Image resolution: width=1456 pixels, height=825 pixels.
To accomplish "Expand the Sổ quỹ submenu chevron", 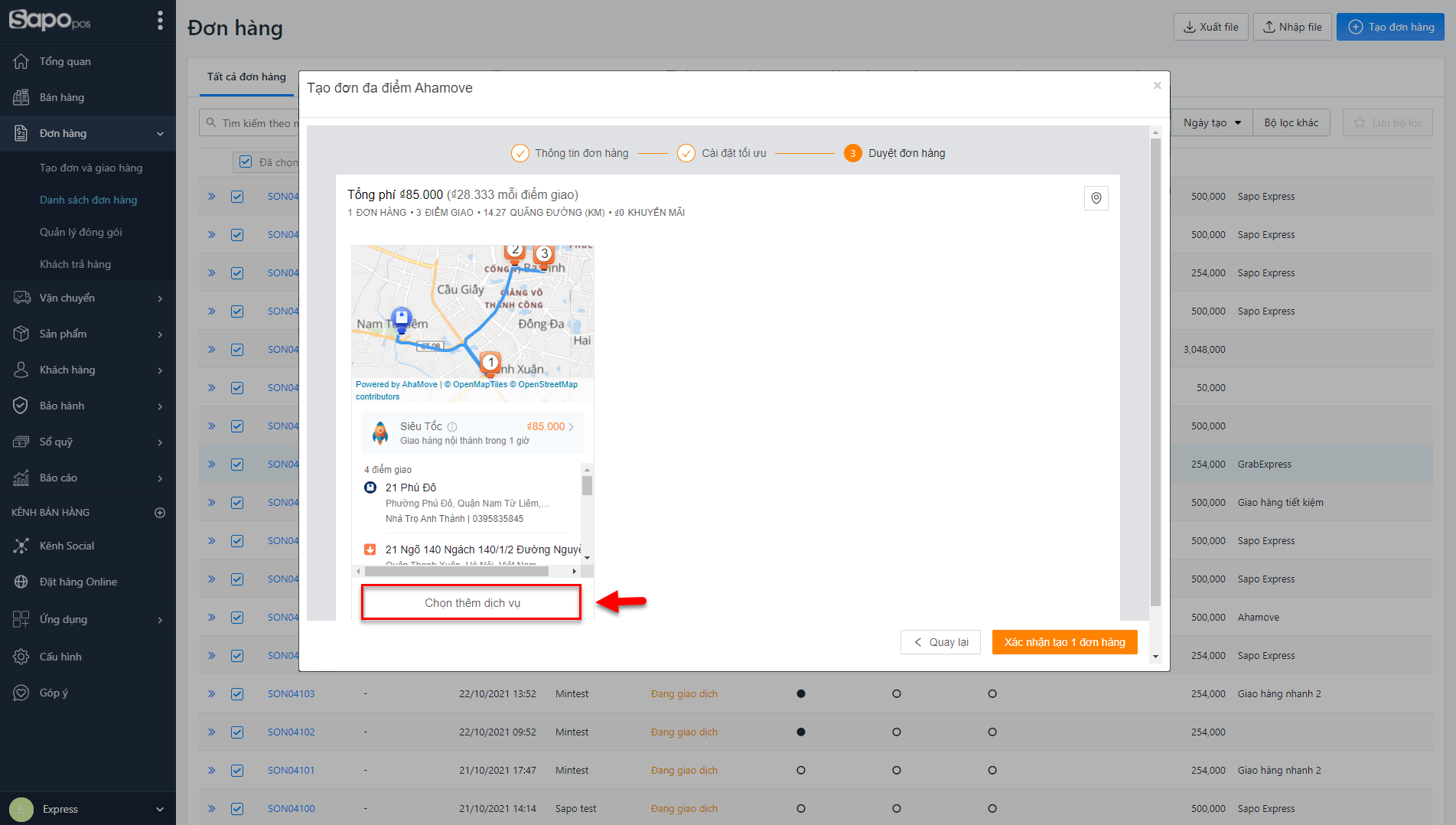I will (160, 442).
